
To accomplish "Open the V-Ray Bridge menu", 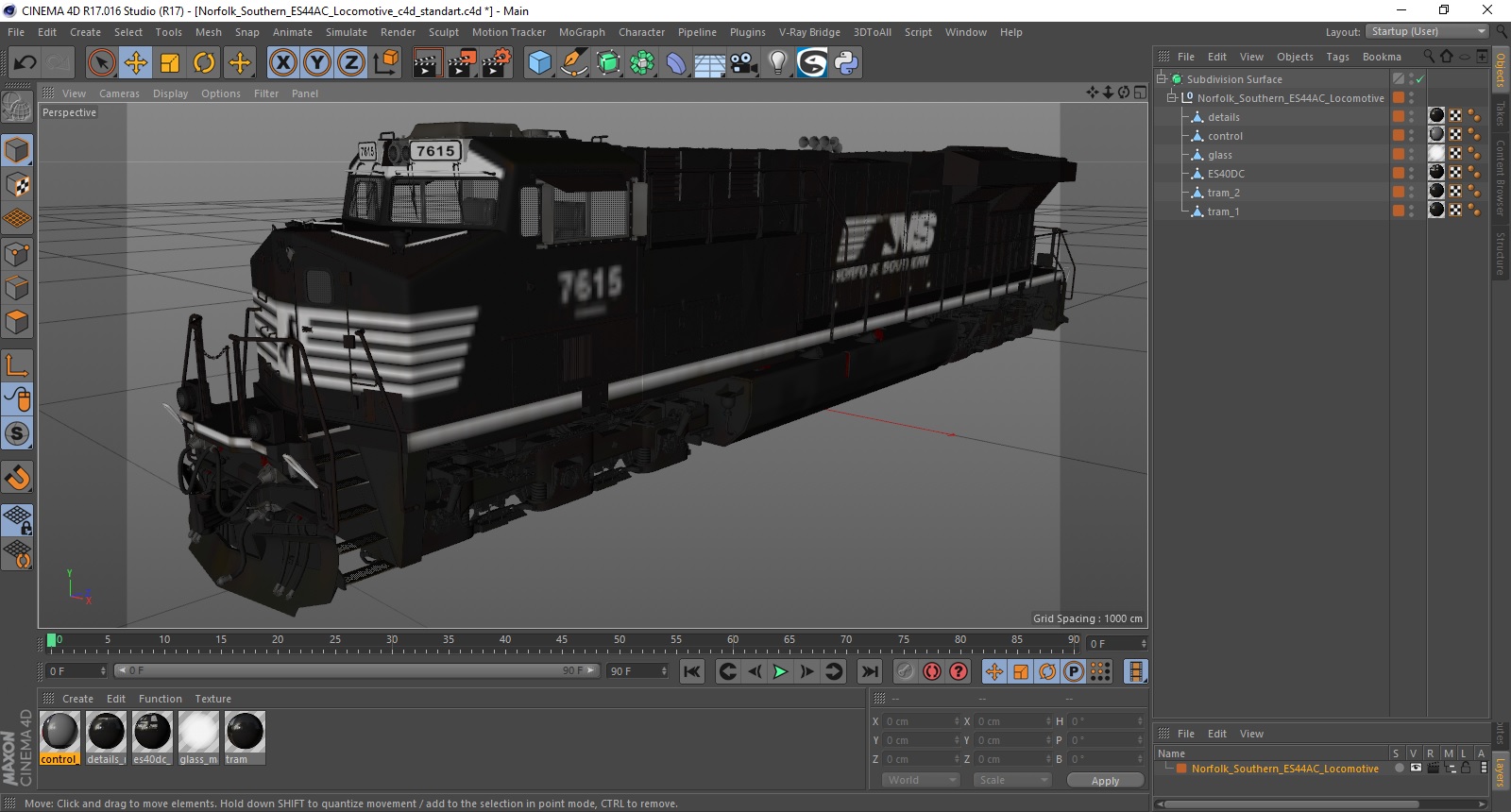I will click(809, 32).
